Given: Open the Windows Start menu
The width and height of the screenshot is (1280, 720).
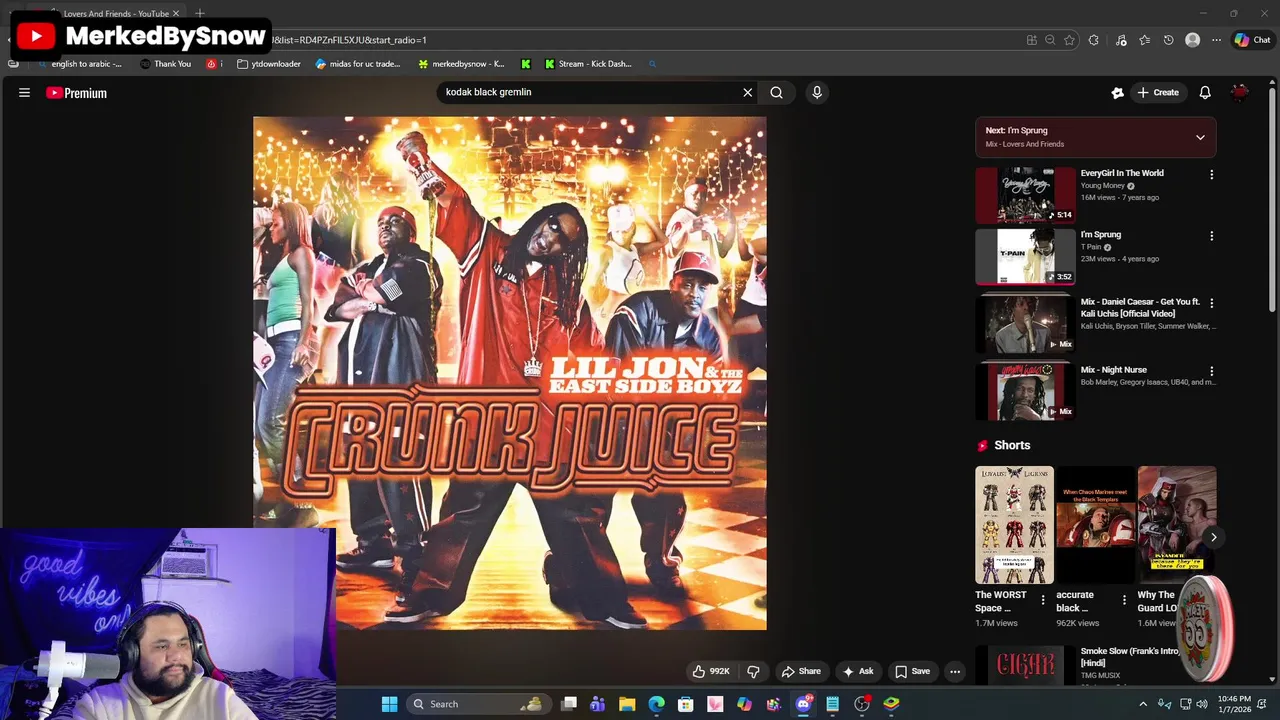Looking at the screenshot, I should [389, 704].
